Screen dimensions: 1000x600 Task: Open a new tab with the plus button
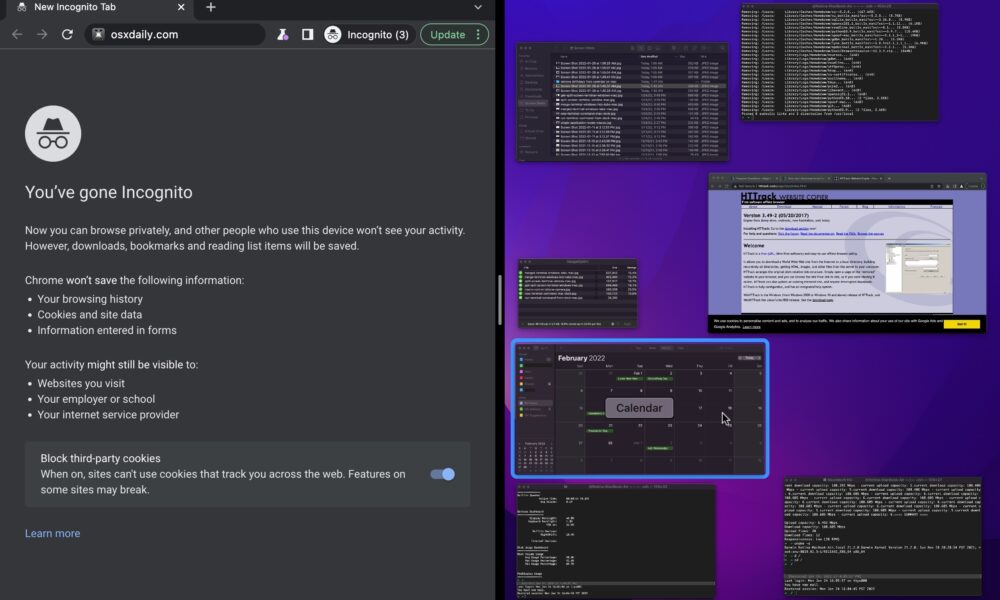coord(210,7)
